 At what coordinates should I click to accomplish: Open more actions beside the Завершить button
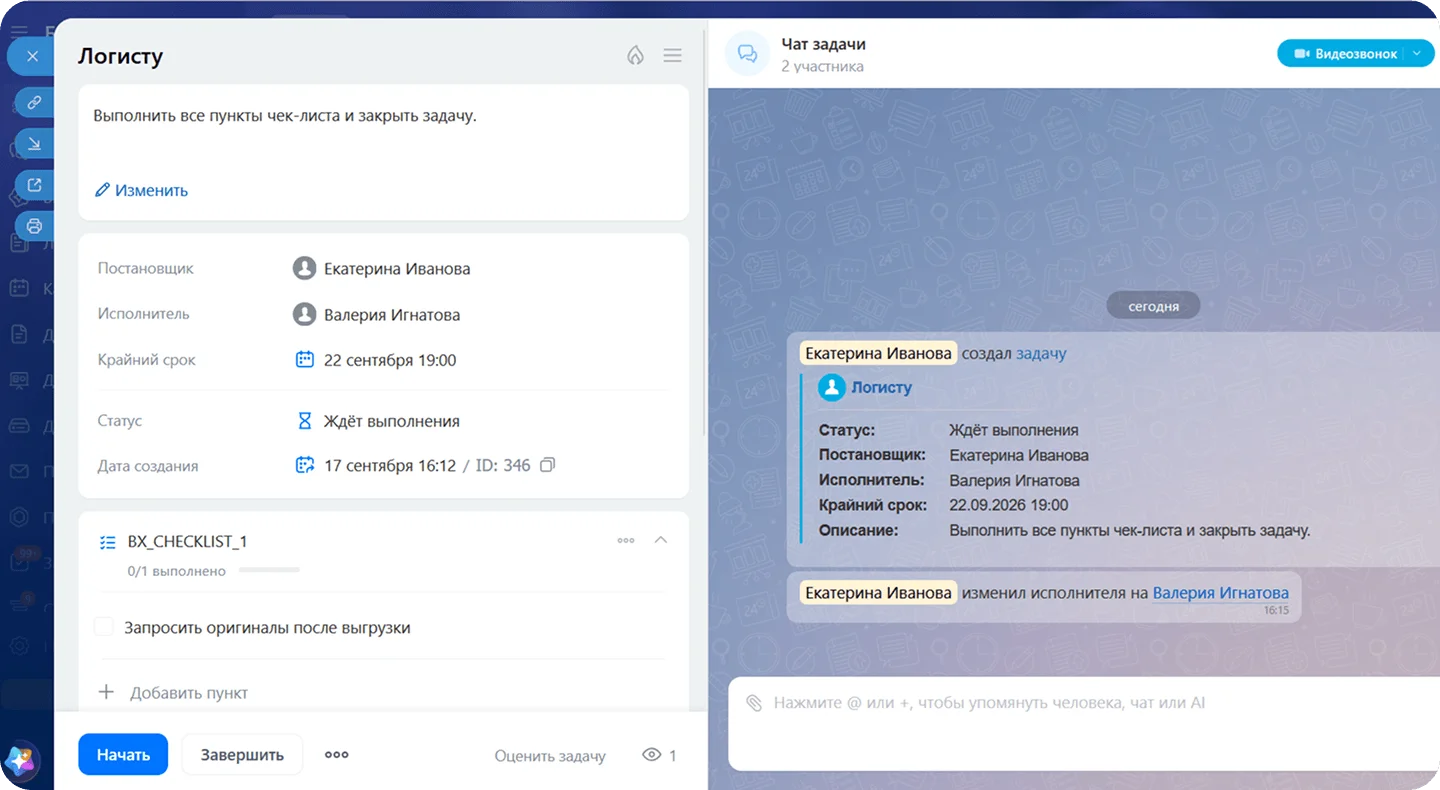[337, 755]
